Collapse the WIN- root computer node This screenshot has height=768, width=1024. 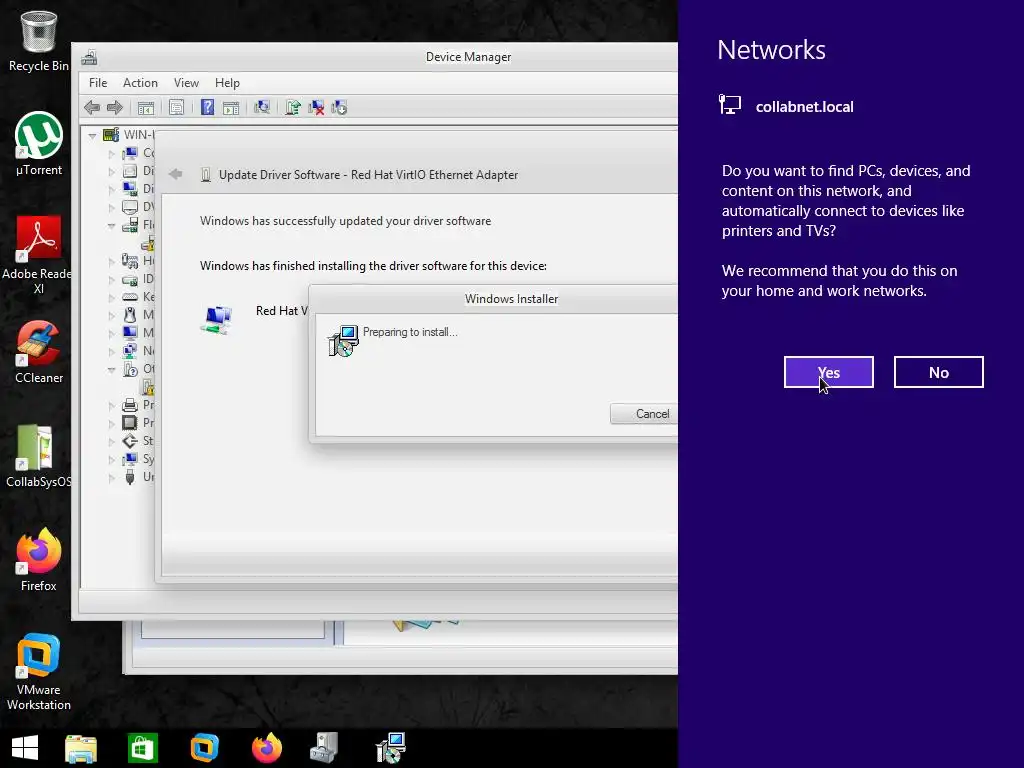[93, 135]
